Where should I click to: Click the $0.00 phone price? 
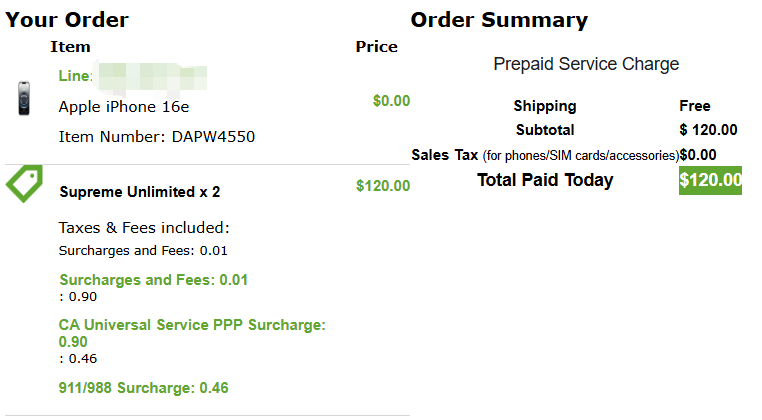pyautogui.click(x=391, y=101)
